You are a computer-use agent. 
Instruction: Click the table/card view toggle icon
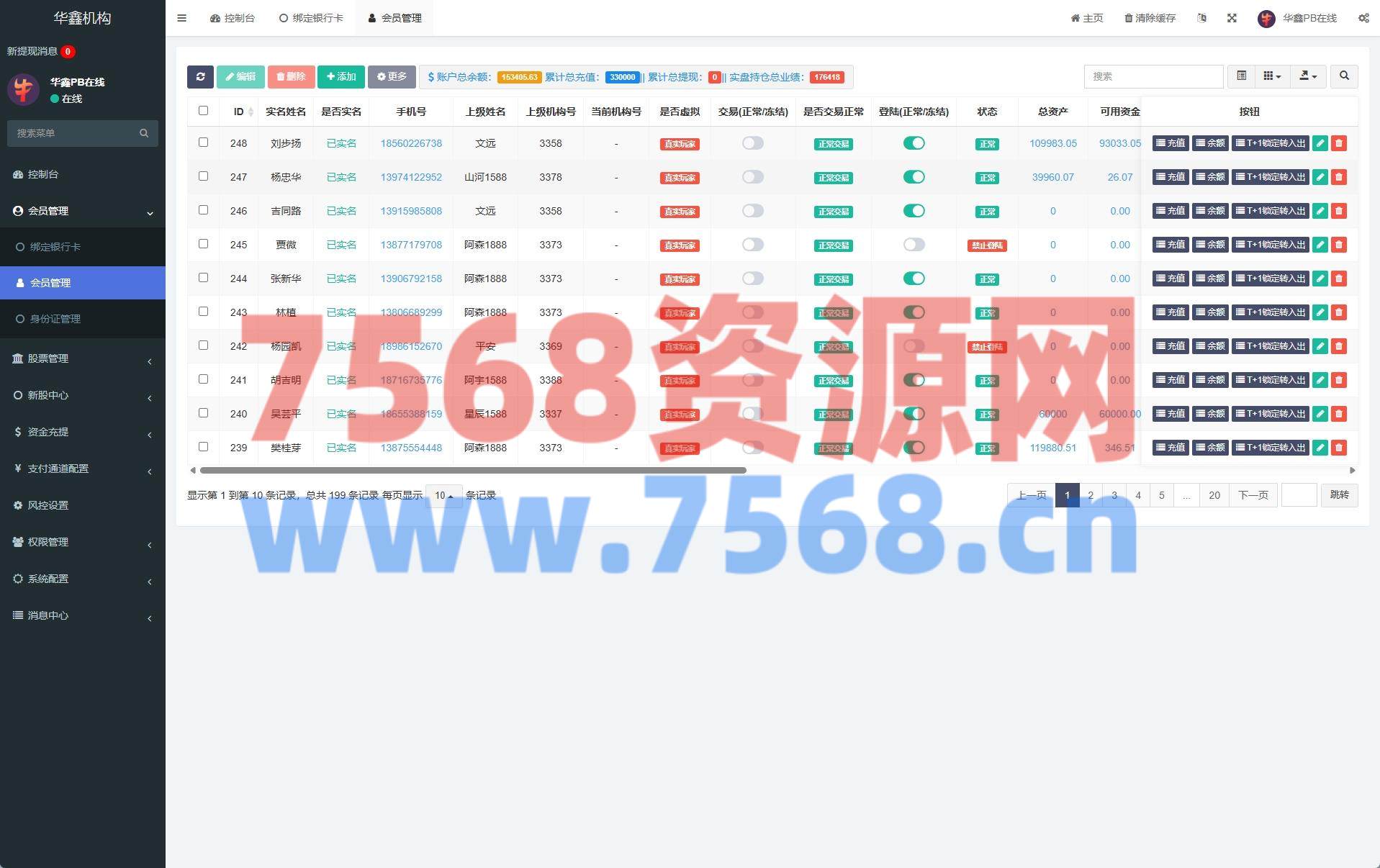[1241, 76]
